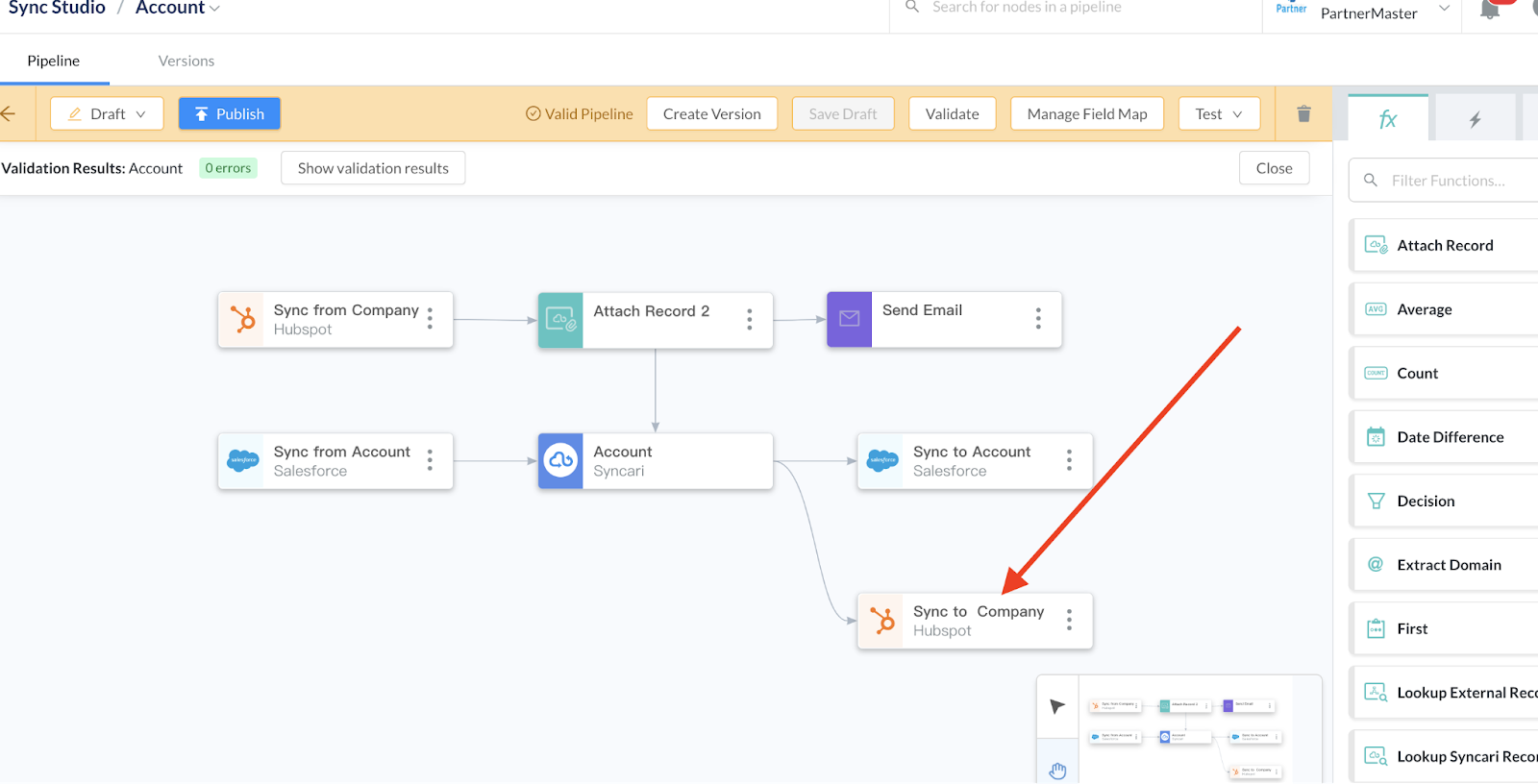
Task: Click the search magnifier icon in the top bar
Action: click(x=912, y=7)
